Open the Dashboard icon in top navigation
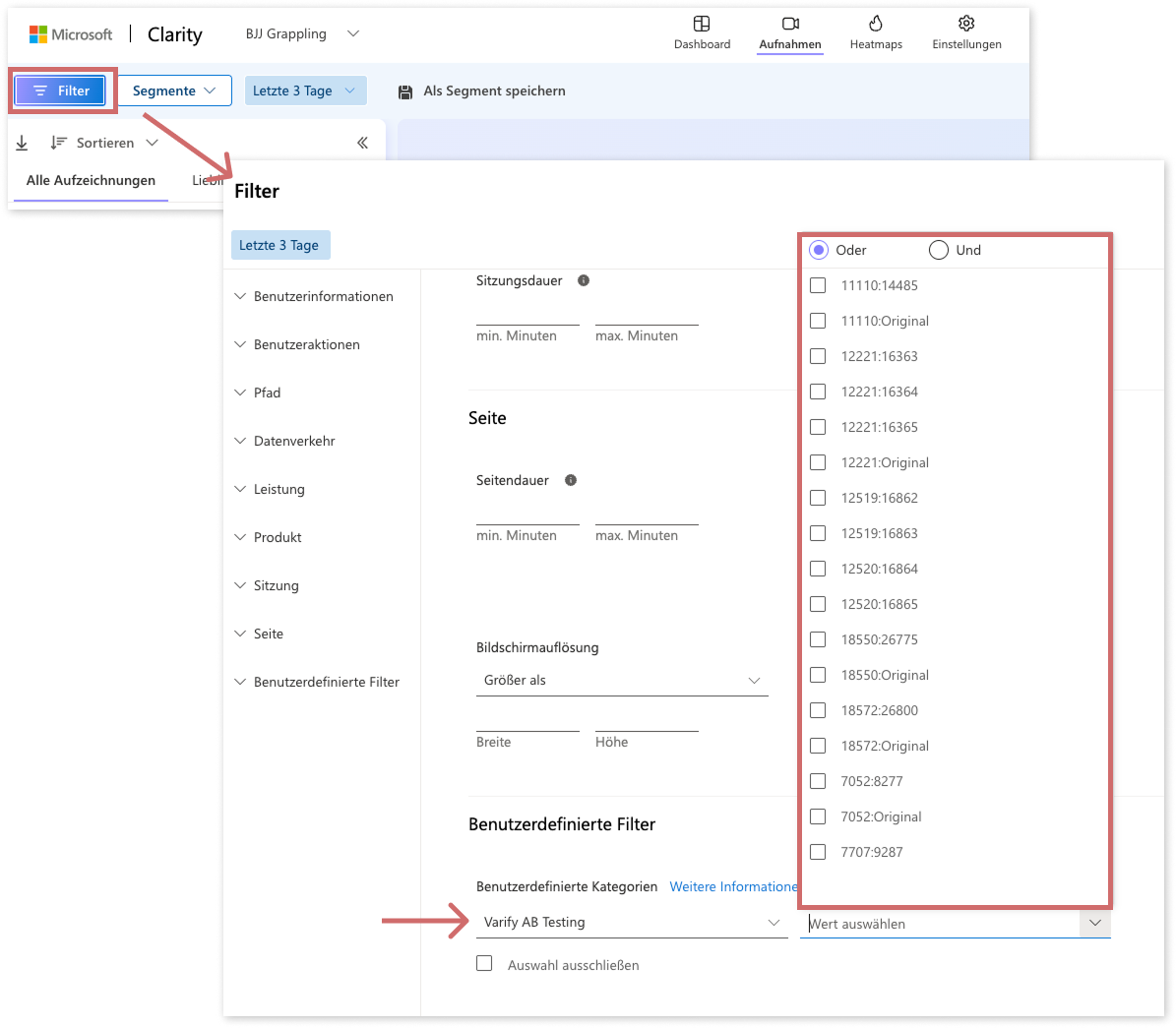The height and width of the screenshot is (1028, 1176). tap(702, 24)
